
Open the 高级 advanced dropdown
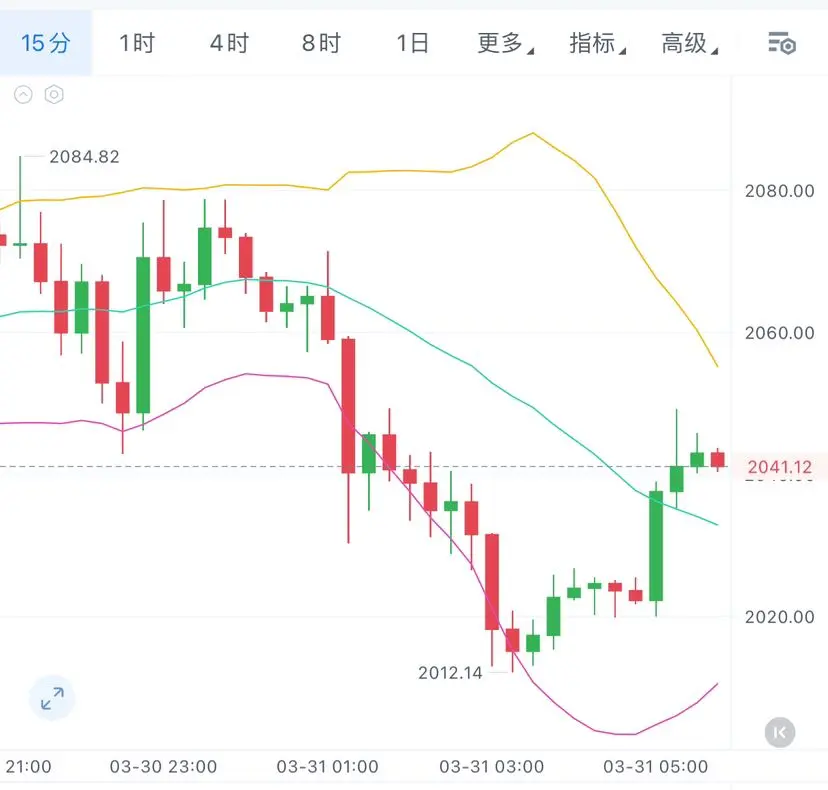click(x=689, y=43)
